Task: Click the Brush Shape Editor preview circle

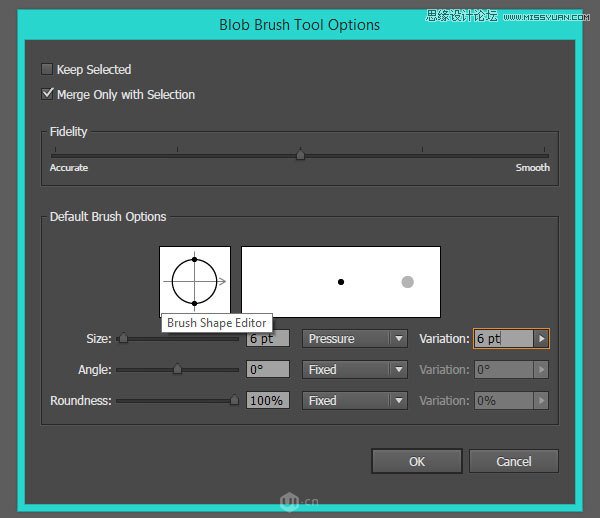Action: pyautogui.click(x=194, y=281)
